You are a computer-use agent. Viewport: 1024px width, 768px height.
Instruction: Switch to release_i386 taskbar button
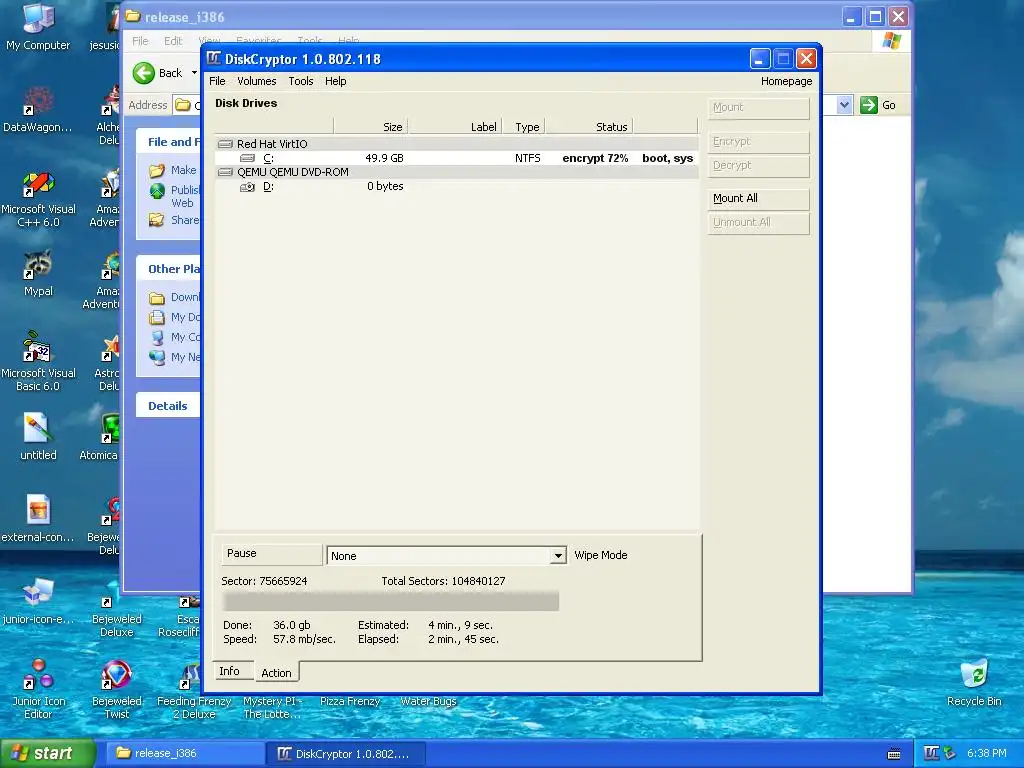coord(185,754)
